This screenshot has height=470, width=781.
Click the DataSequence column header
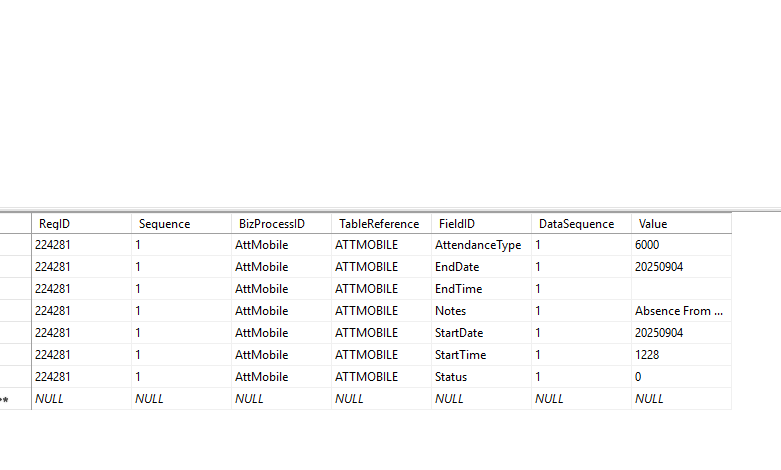point(574,224)
